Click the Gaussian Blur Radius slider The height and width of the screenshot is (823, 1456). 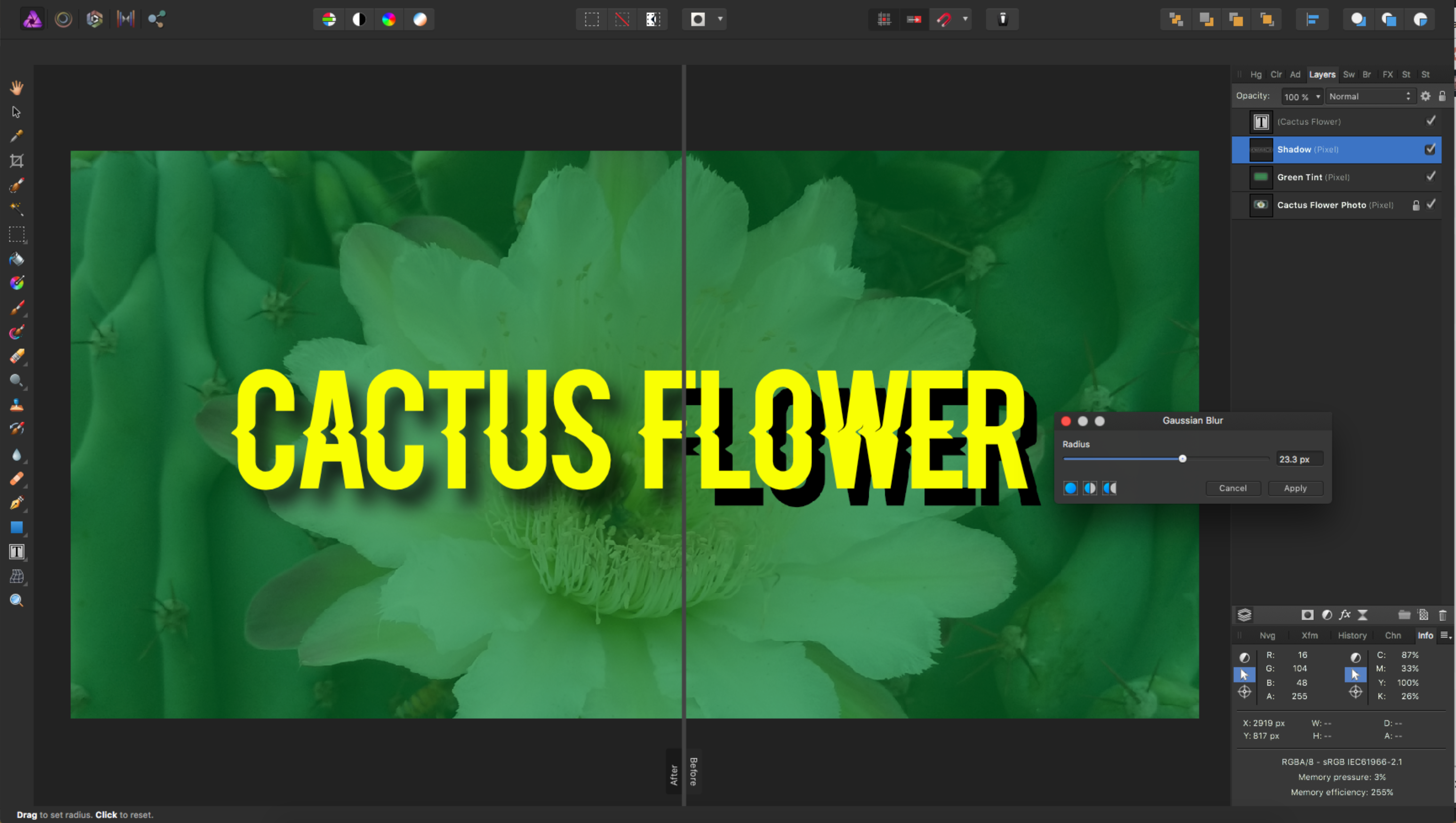click(1166, 459)
